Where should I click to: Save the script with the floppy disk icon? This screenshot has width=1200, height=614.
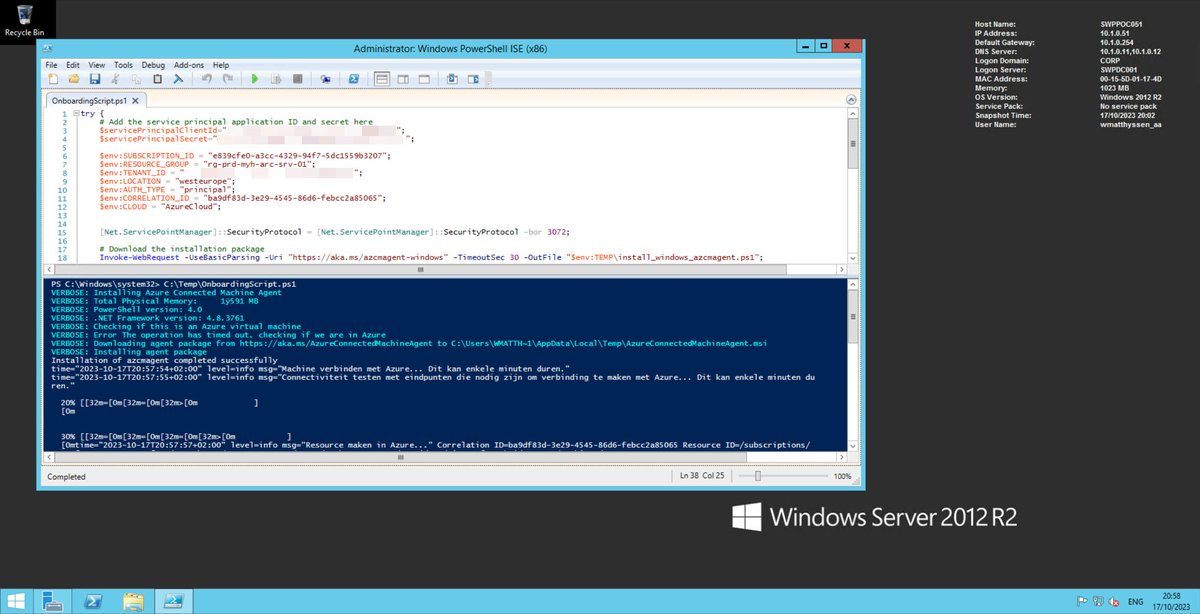click(94, 79)
